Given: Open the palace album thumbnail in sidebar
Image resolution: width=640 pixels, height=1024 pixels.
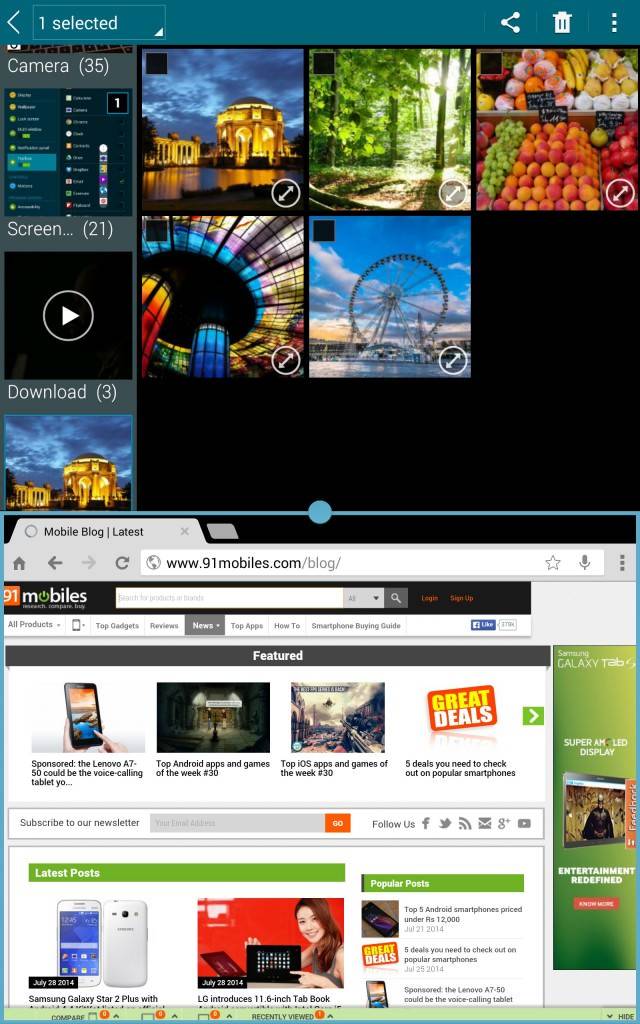Looking at the screenshot, I should pyautogui.click(x=68, y=462).
